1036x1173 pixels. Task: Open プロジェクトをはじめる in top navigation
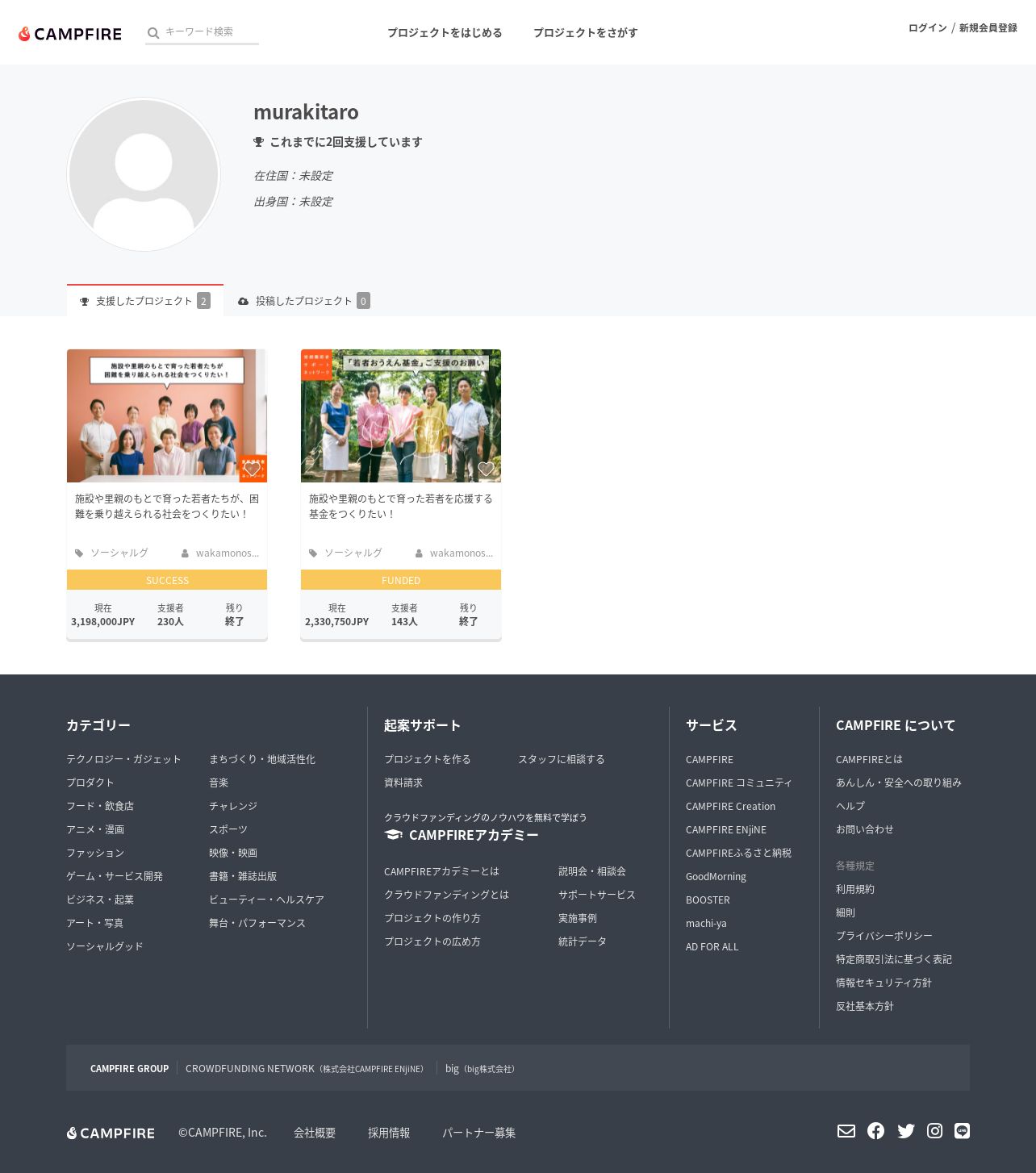tap(445, 33)
